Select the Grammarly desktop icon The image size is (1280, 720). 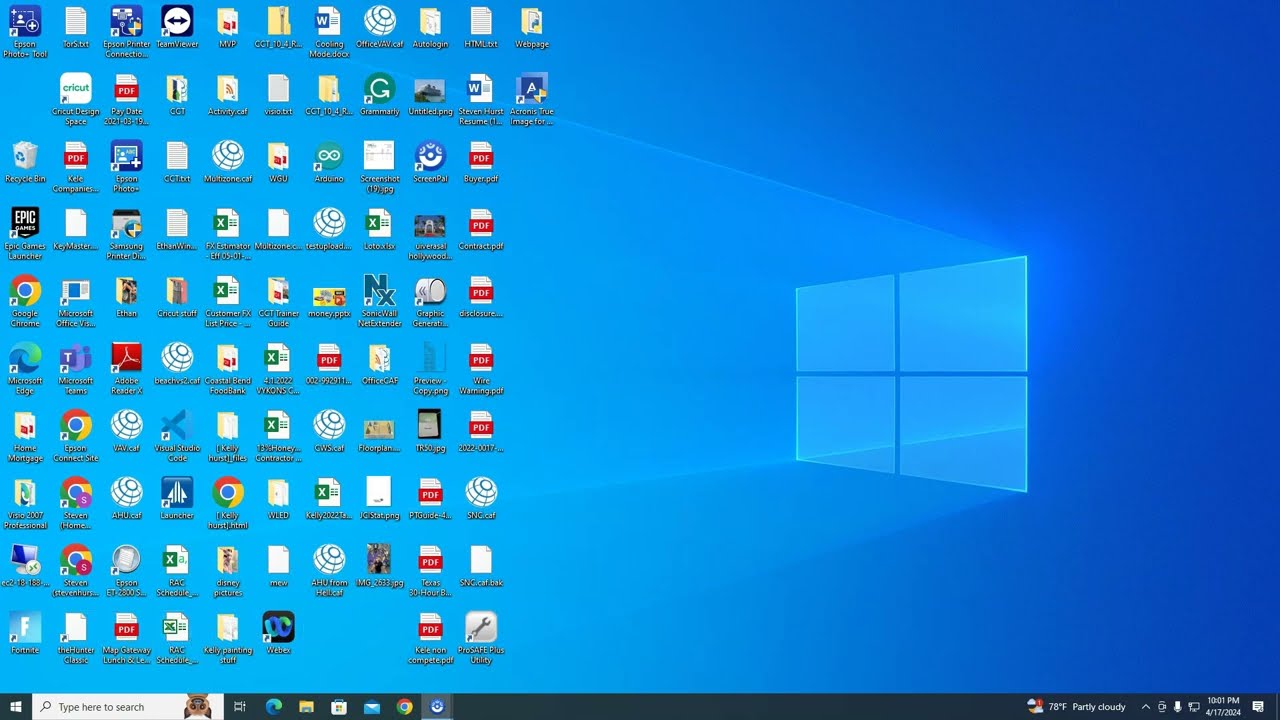379,95
